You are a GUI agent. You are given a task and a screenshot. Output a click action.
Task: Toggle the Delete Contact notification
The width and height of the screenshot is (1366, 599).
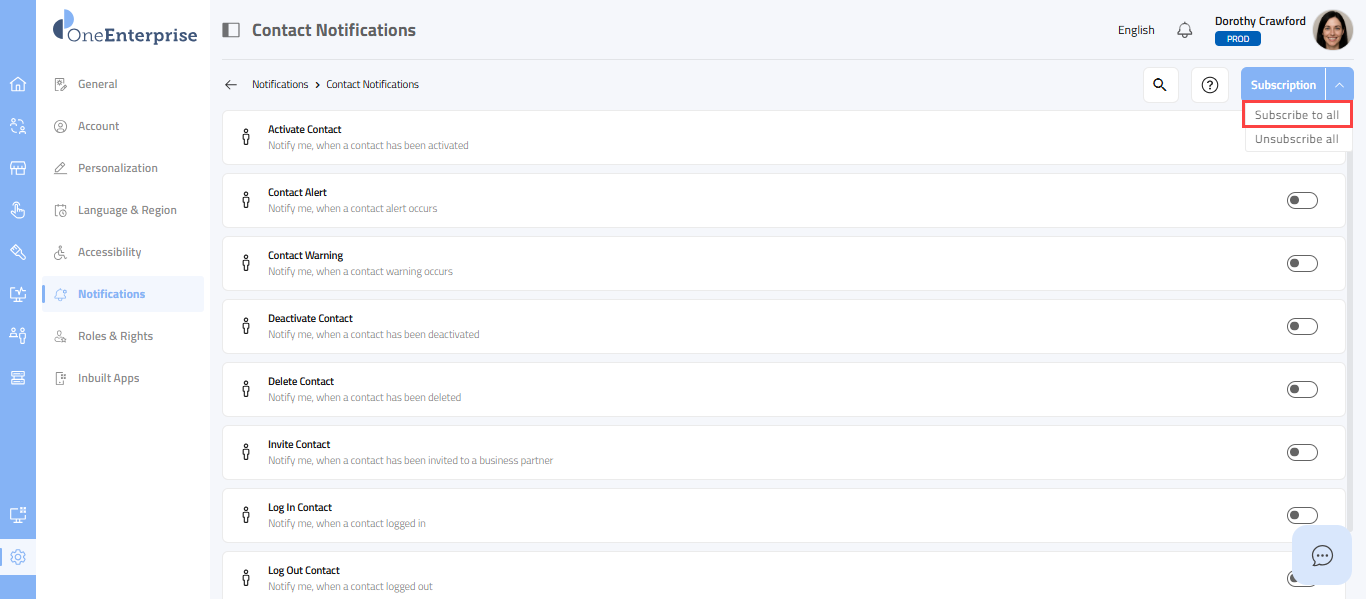pos(1302,390)
